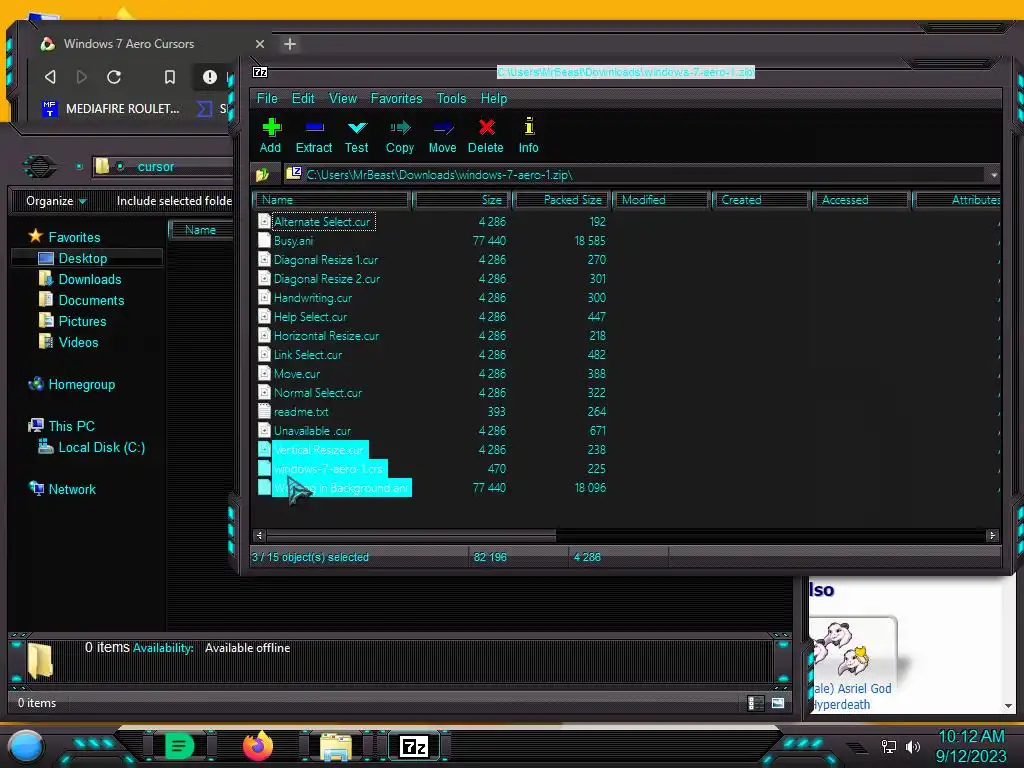
Task: Open the Tools menu in 7-Zip
Action: [x=451, y=98]
